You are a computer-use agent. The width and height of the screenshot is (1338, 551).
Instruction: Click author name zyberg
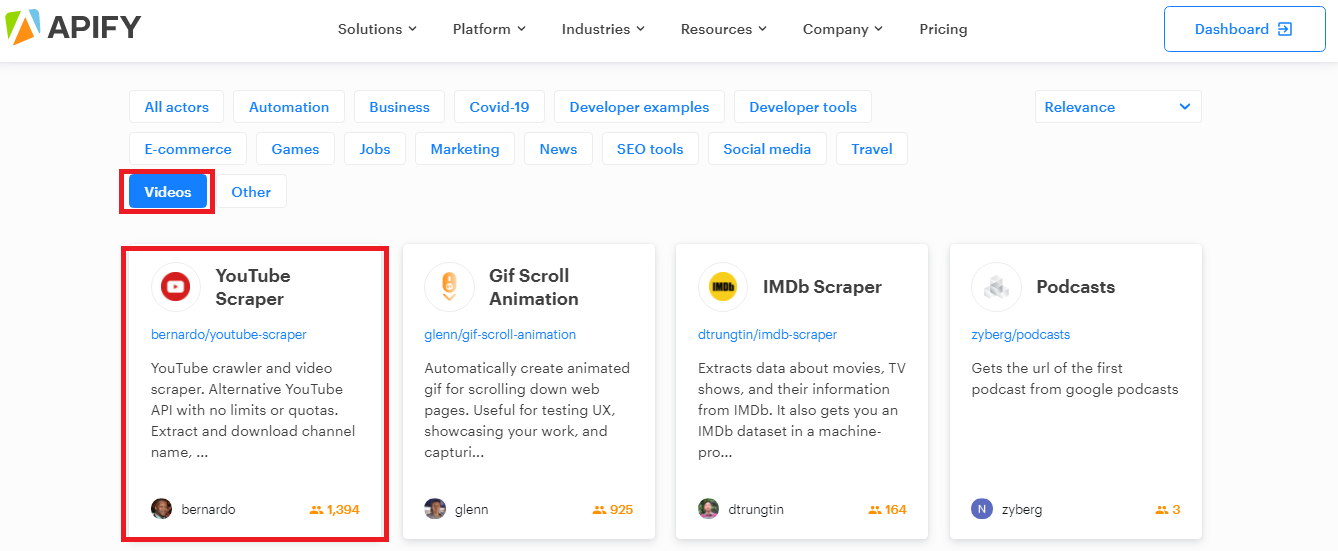1021,510
